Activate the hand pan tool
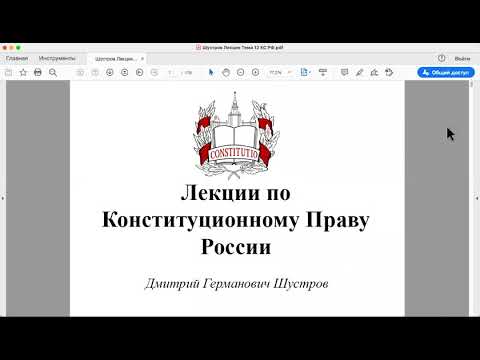480x360 pixels. tap(226, 72)
